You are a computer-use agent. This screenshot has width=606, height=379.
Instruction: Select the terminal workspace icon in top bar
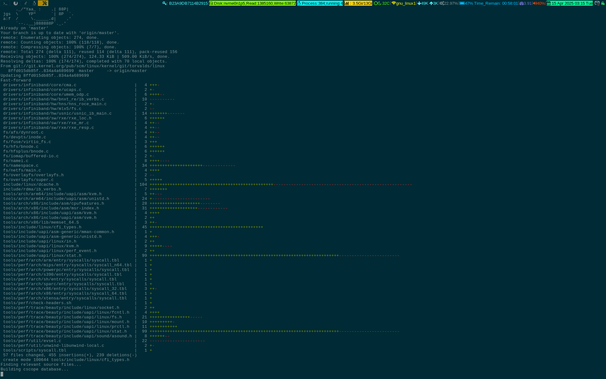click(x=5, y=3)
